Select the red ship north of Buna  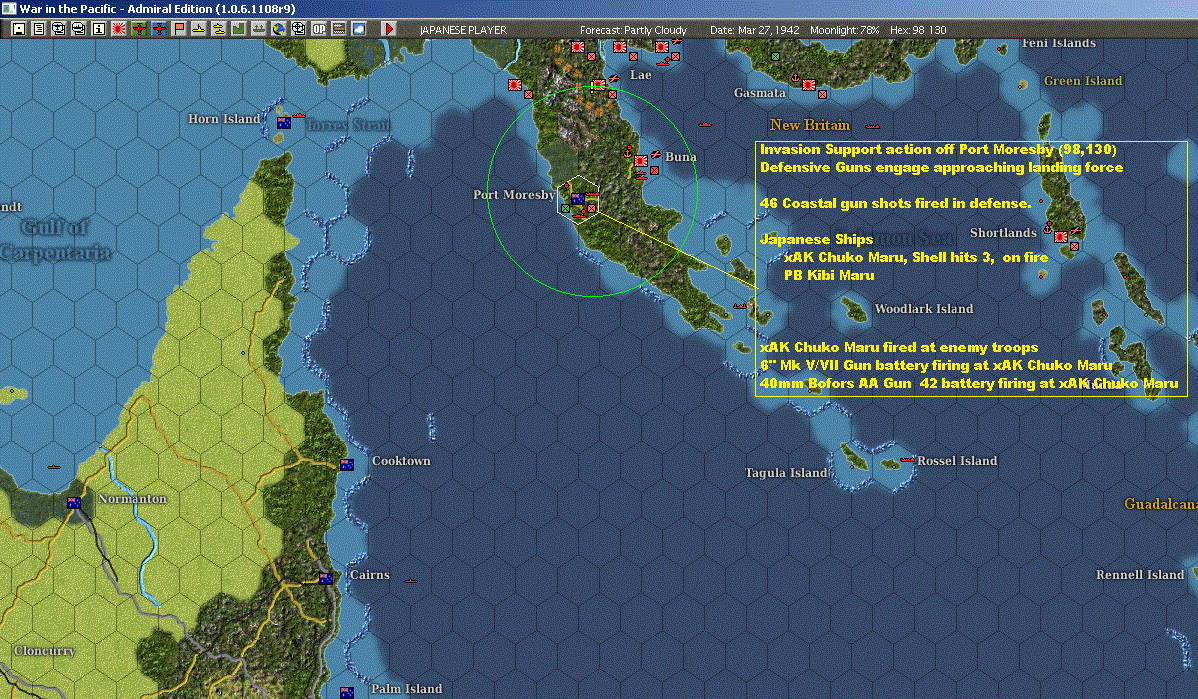tap(704, 125)
